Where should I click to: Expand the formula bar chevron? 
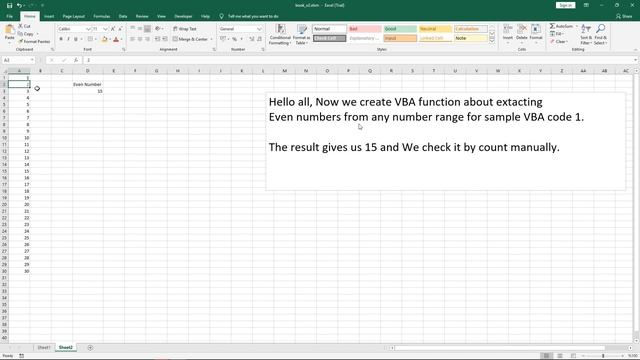coord(636,60)
